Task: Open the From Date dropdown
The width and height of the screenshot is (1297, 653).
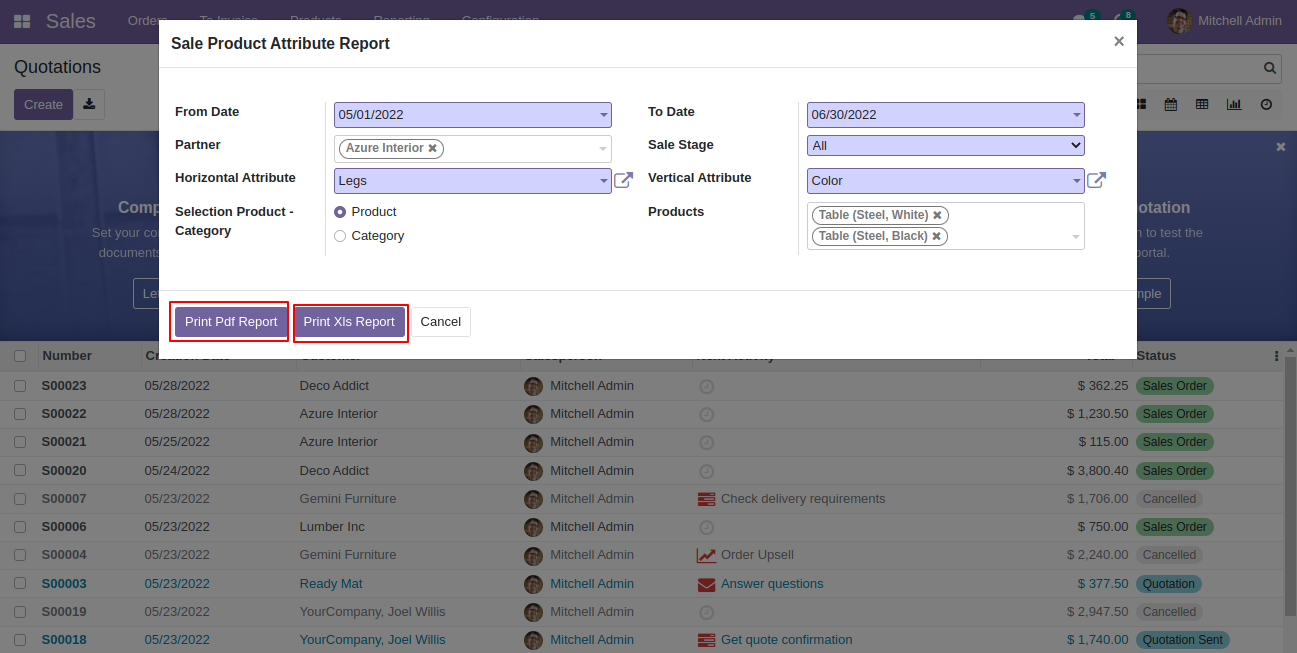Action: click(472, 115)
